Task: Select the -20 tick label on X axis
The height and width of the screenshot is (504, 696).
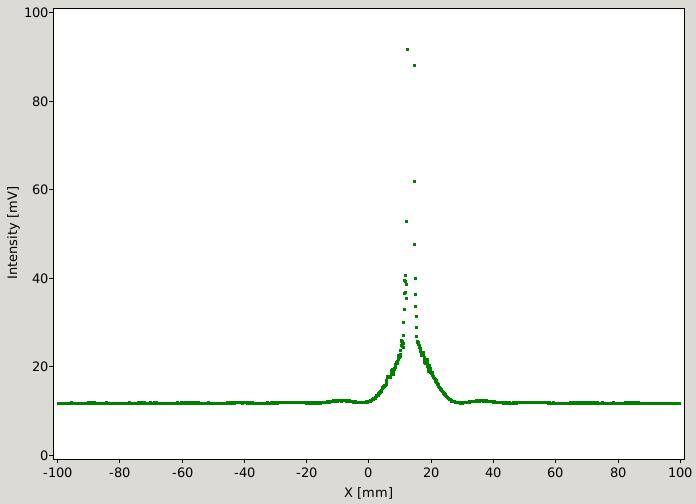Action: pos(307,472)
